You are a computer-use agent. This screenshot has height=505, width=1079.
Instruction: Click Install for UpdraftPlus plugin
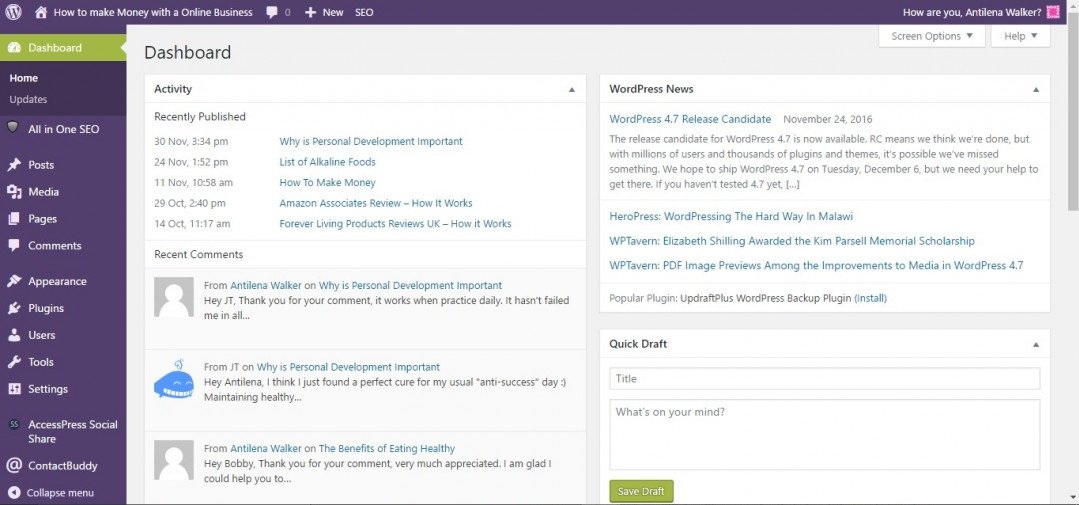tap(870, 298)
